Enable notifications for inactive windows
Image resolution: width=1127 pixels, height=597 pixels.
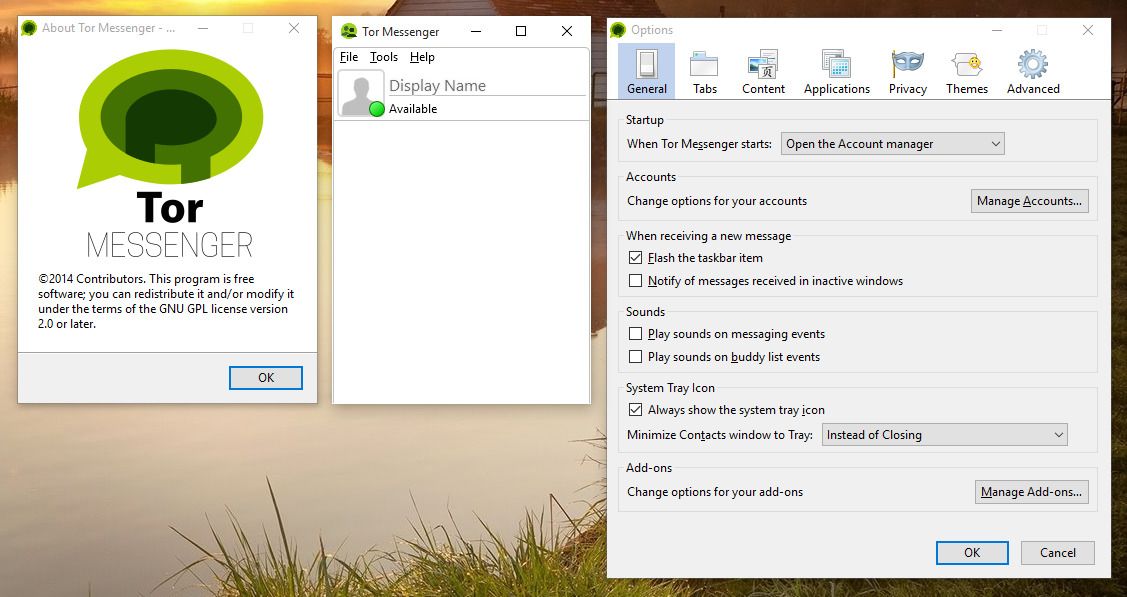[635, 280]
